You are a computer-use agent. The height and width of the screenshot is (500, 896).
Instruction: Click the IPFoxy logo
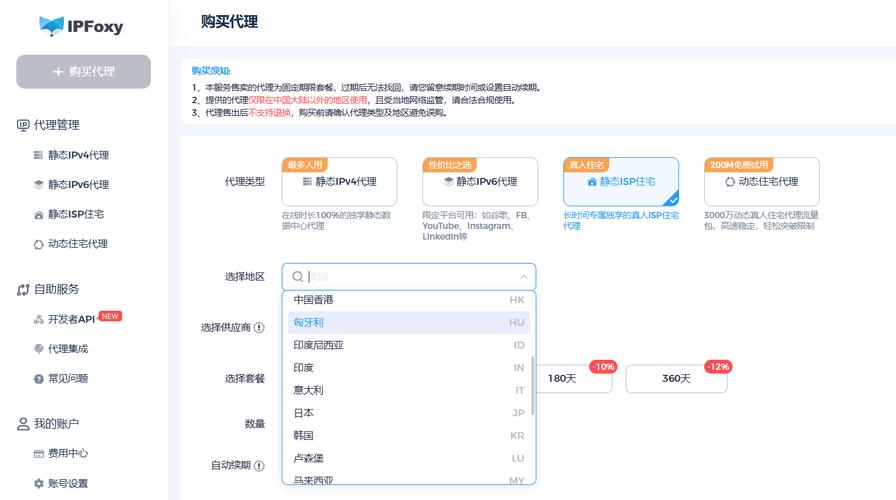pos(81,26)
